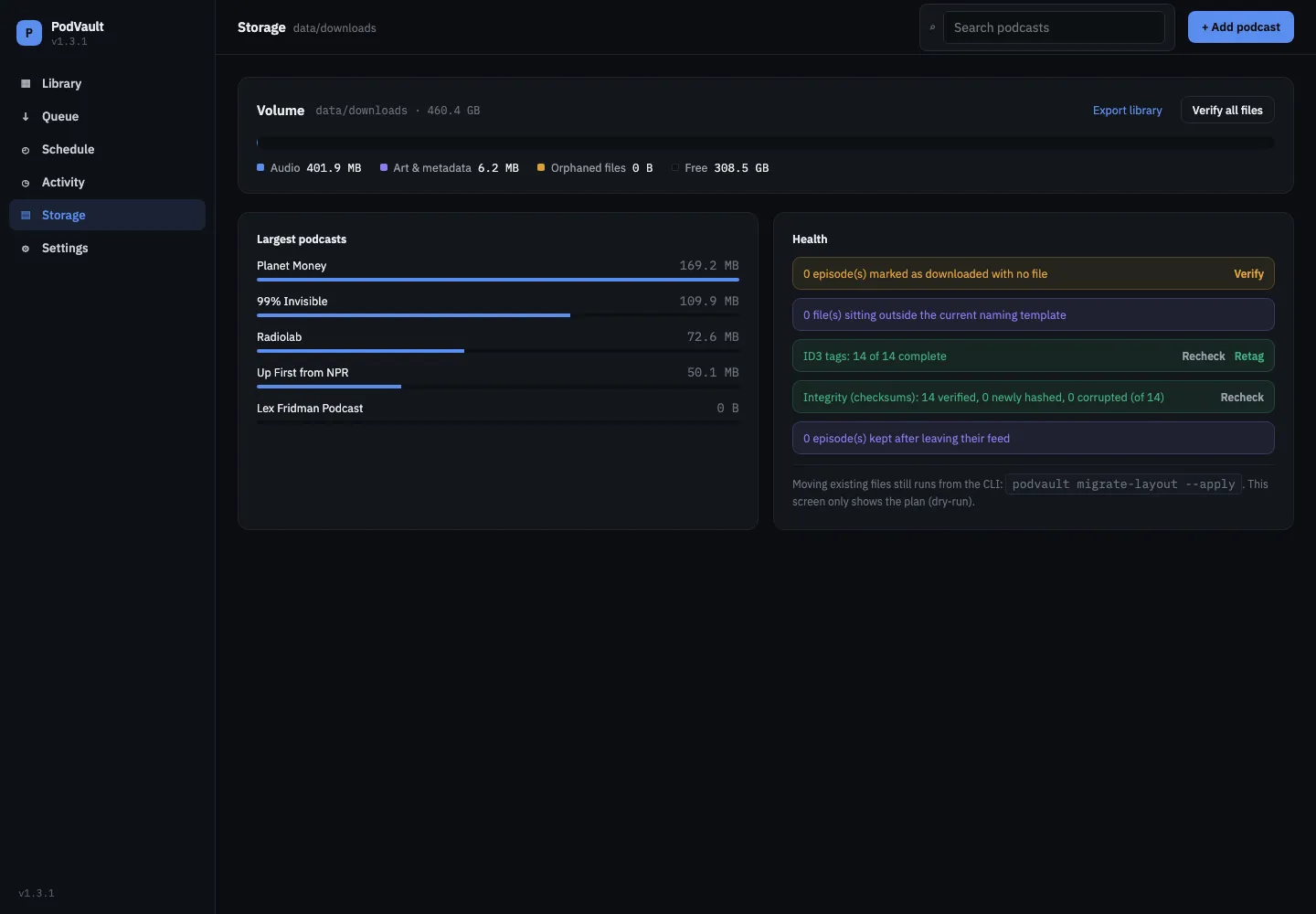
Task: Open the Export library link
Action: pyautogui.click(x=1127, y=111)
